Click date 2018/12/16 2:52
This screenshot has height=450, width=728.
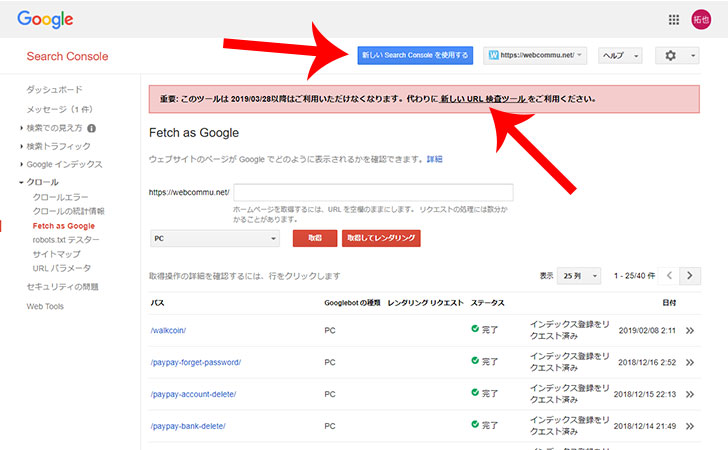tap(647, 362)
